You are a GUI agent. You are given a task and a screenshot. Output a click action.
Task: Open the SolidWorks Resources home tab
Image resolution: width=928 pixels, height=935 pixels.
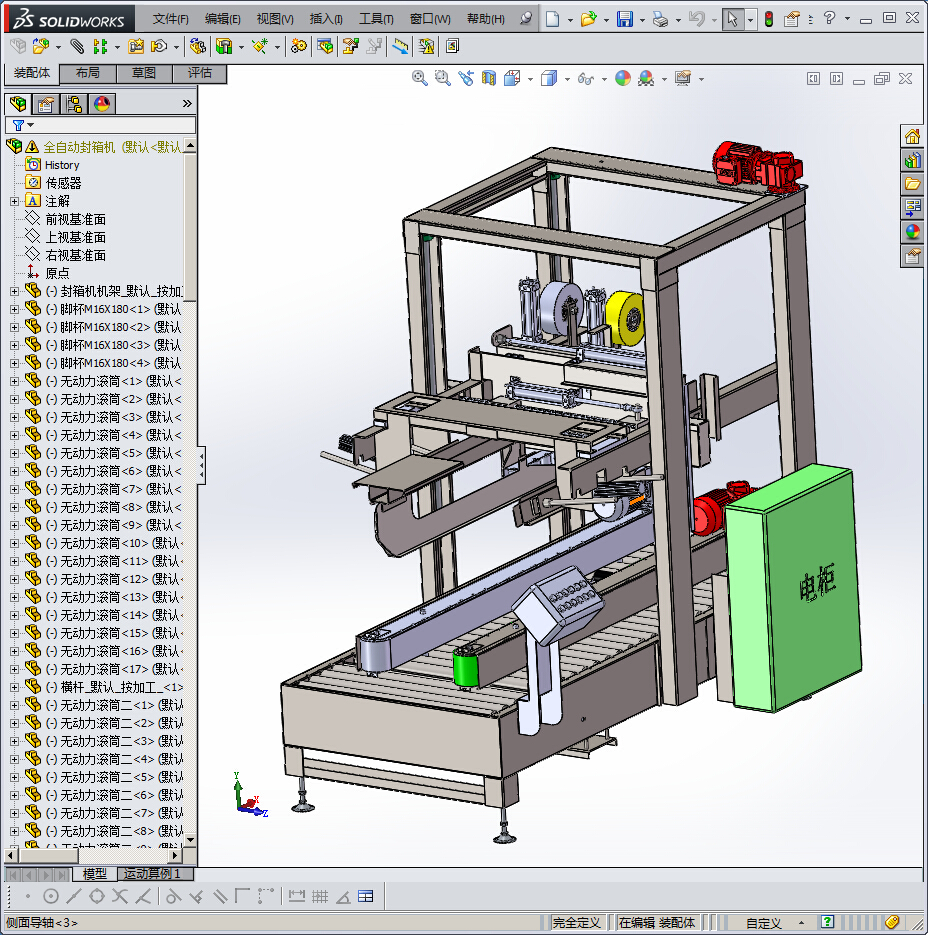coord(912,137)
